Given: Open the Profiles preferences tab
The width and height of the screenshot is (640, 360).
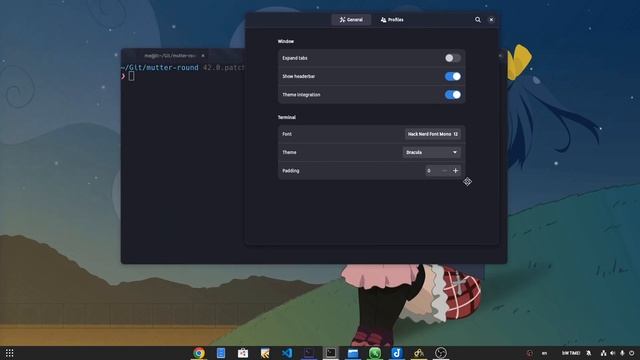Looking at the screenshot, I should tap(392, 20).
